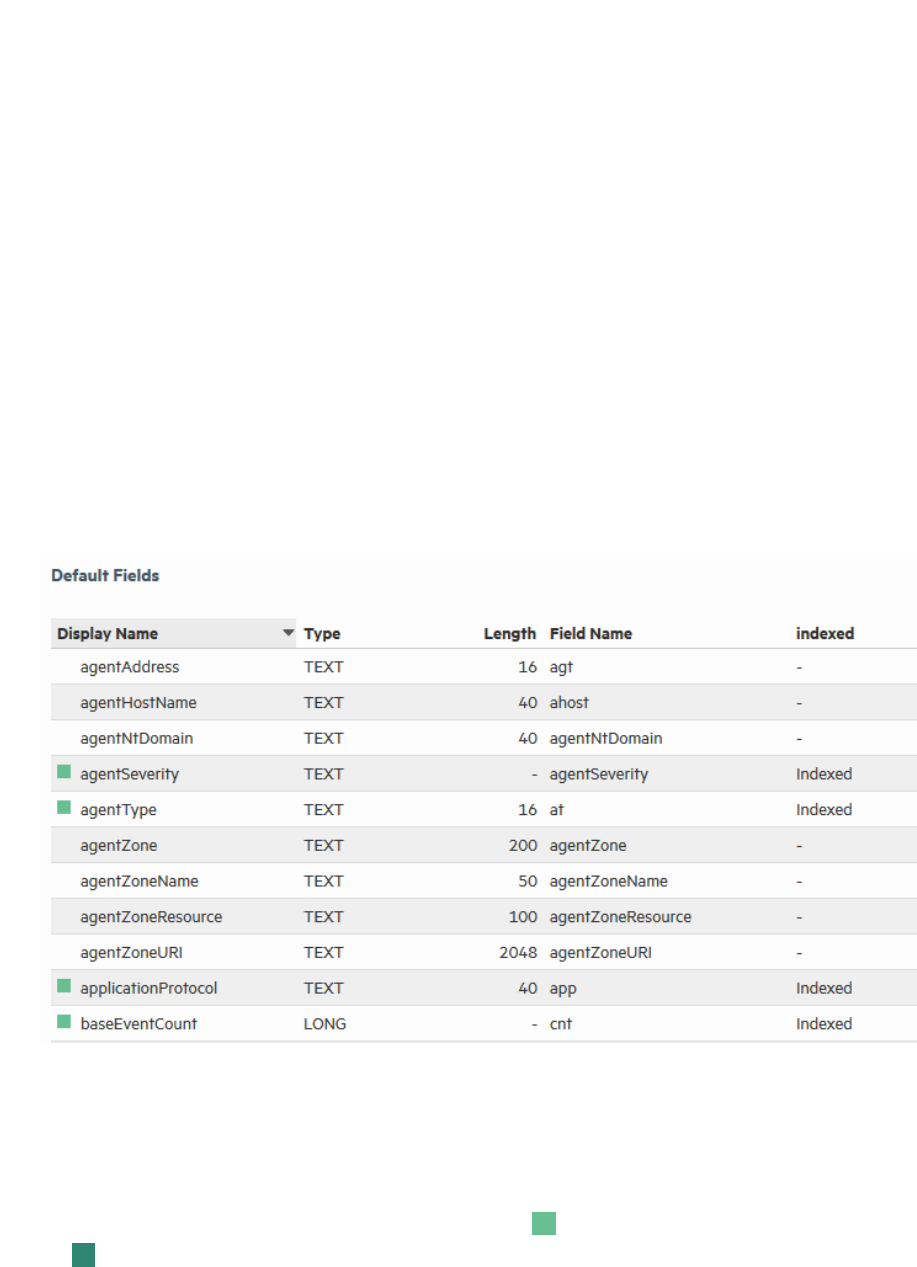Click the agentZoneURI display name
The width and height of the screenshot is (917, 1267).
click(x=131, y=953)
